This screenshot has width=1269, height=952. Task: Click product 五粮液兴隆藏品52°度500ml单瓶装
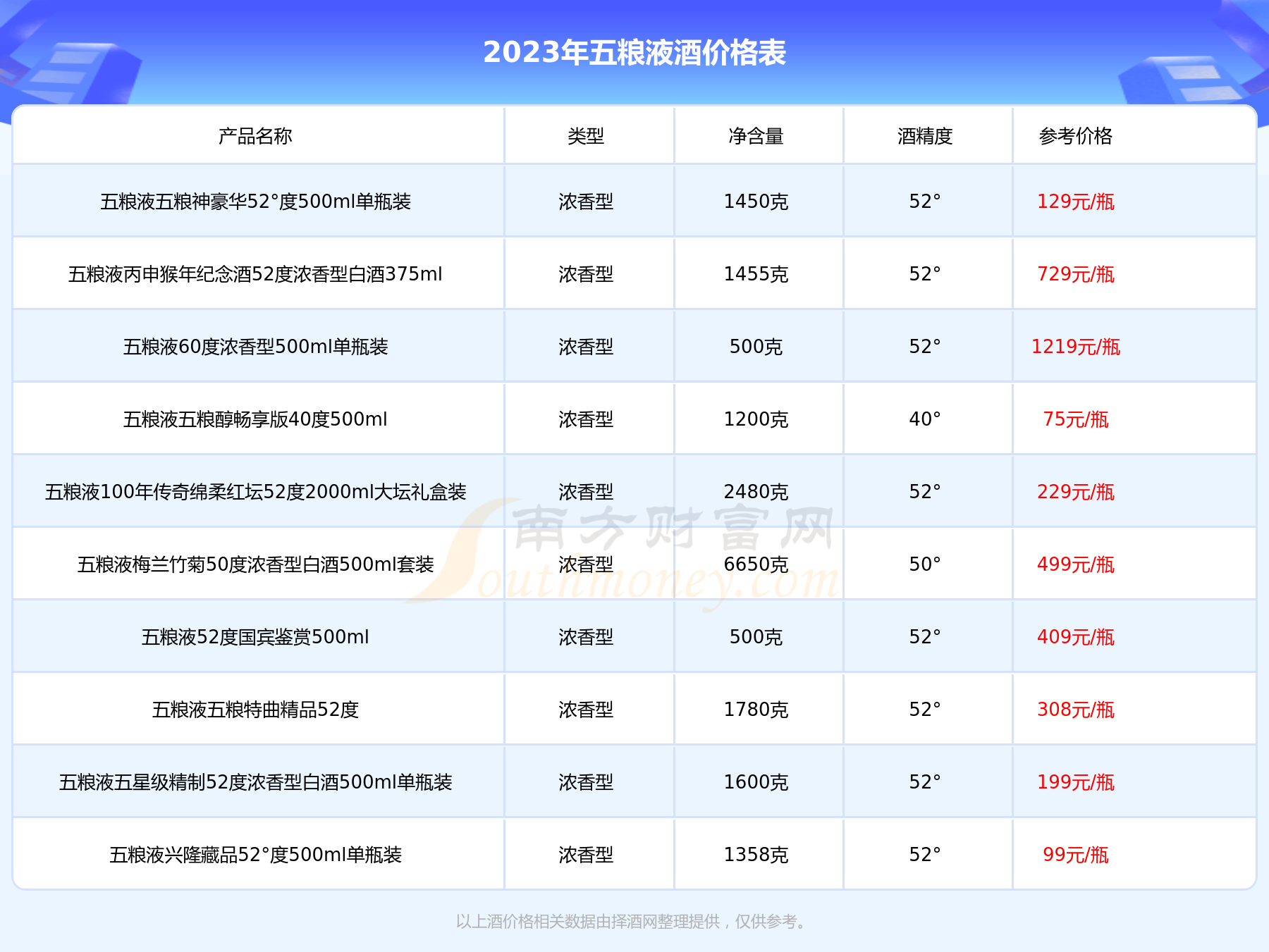pyautogui.click(x=255, y=855)
